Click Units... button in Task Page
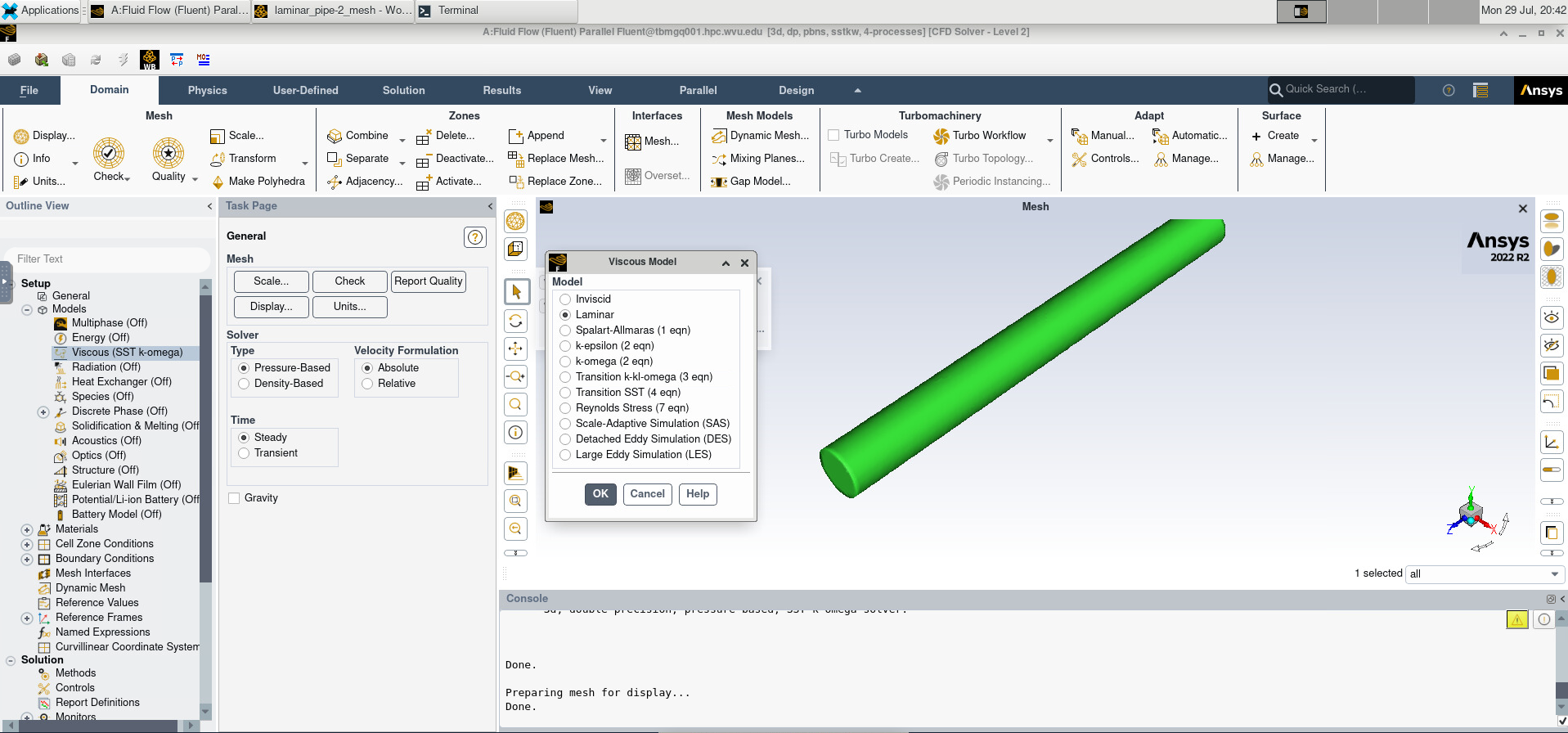 coord(350,307)
